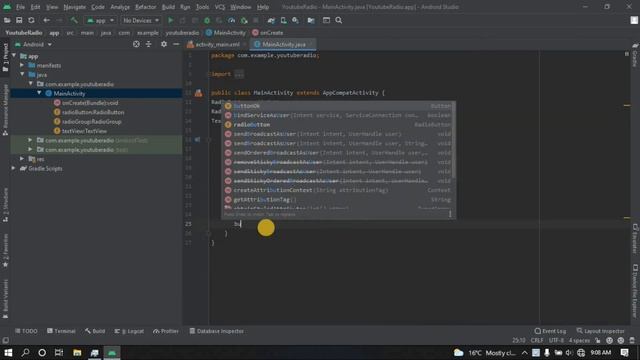Open the Edit menu

coord(36,7)
